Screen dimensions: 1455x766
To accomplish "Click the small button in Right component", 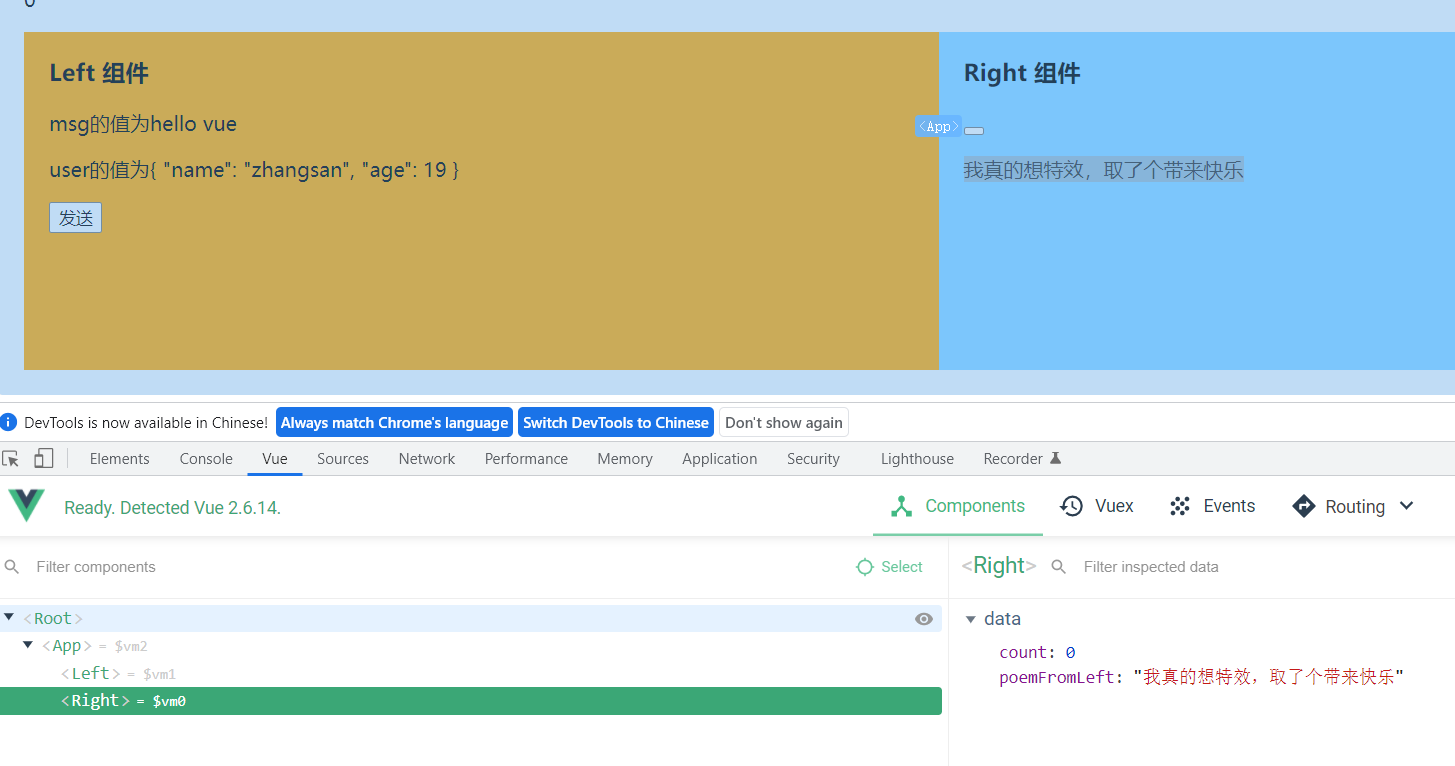I will (x=974, y=131).
